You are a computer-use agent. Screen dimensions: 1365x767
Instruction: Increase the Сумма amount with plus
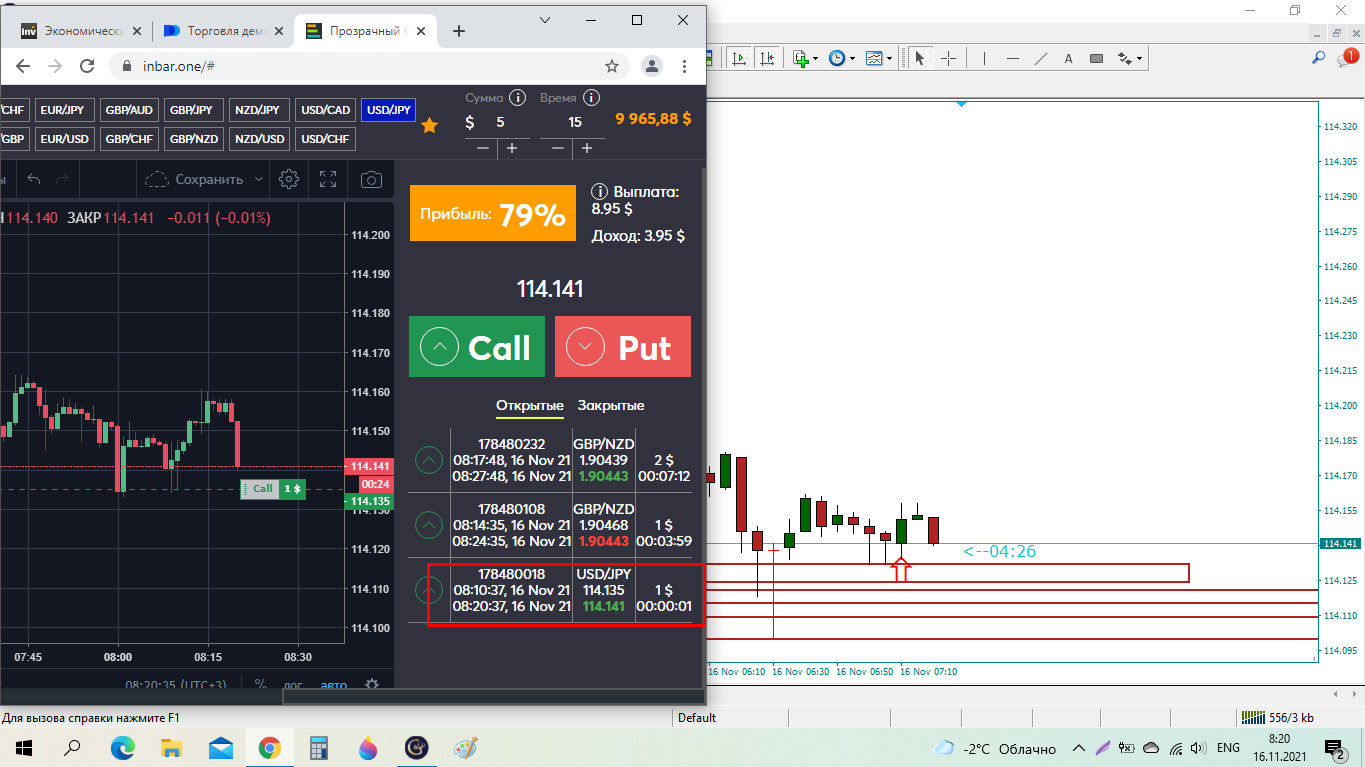[x=512, y=149]
